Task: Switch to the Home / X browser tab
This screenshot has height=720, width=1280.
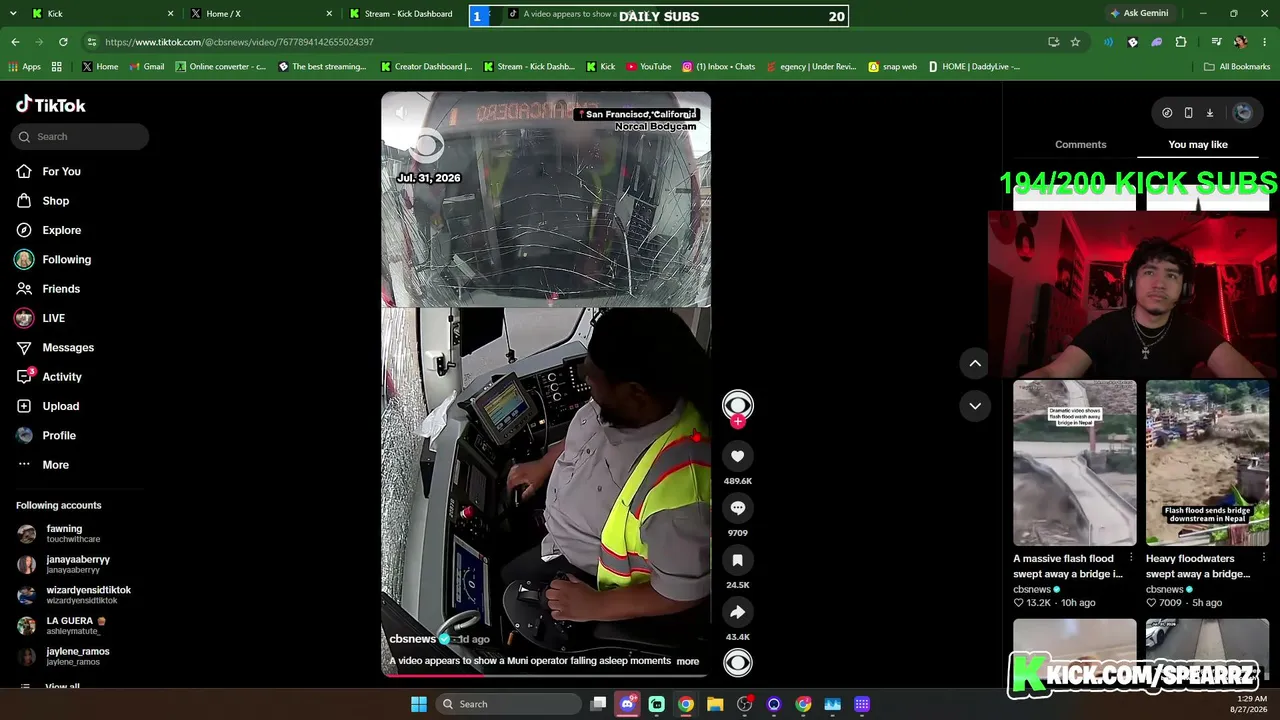Action: pyautogui.click(x=261, y=14)
